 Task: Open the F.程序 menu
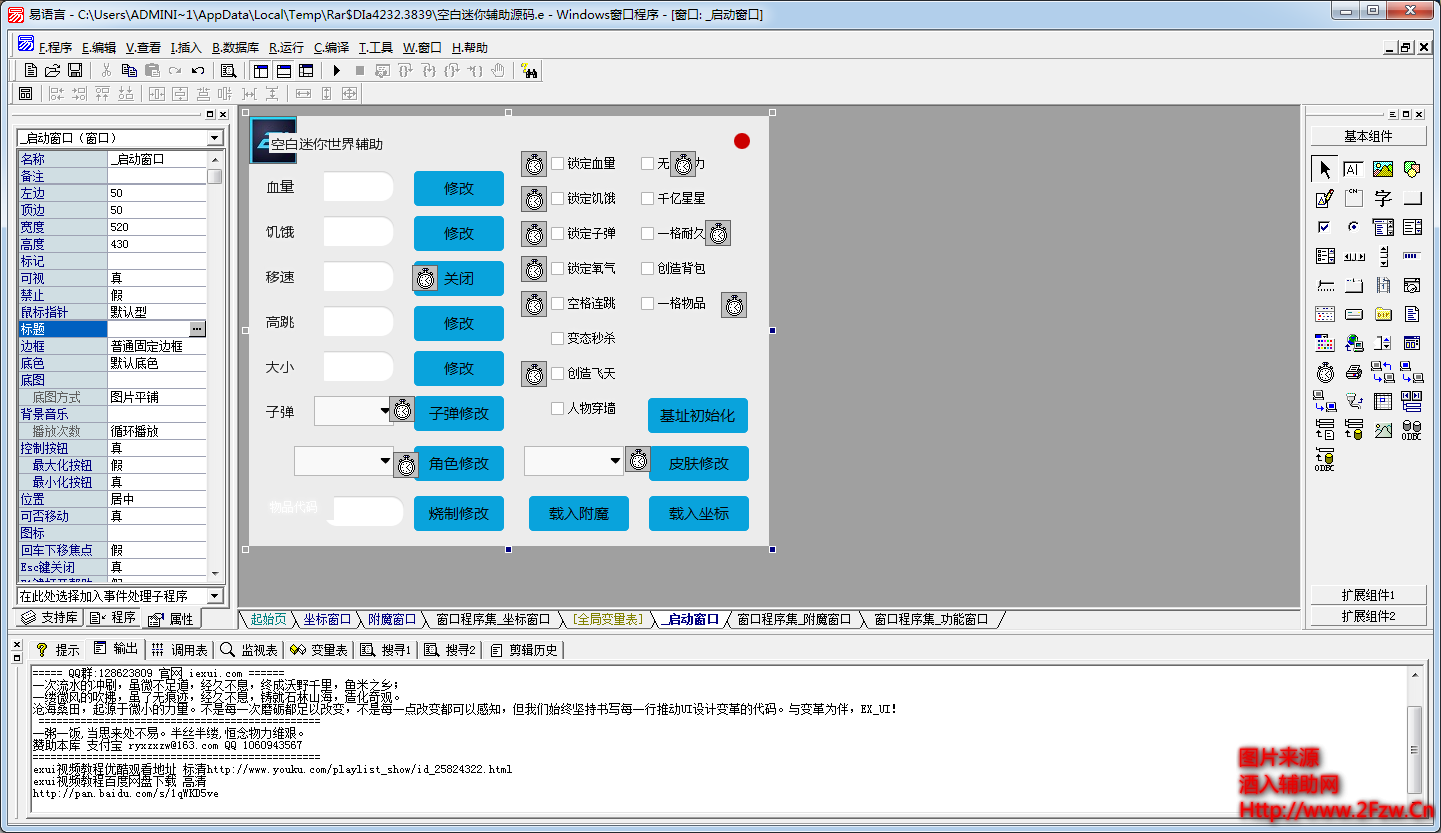coord(55,47)
